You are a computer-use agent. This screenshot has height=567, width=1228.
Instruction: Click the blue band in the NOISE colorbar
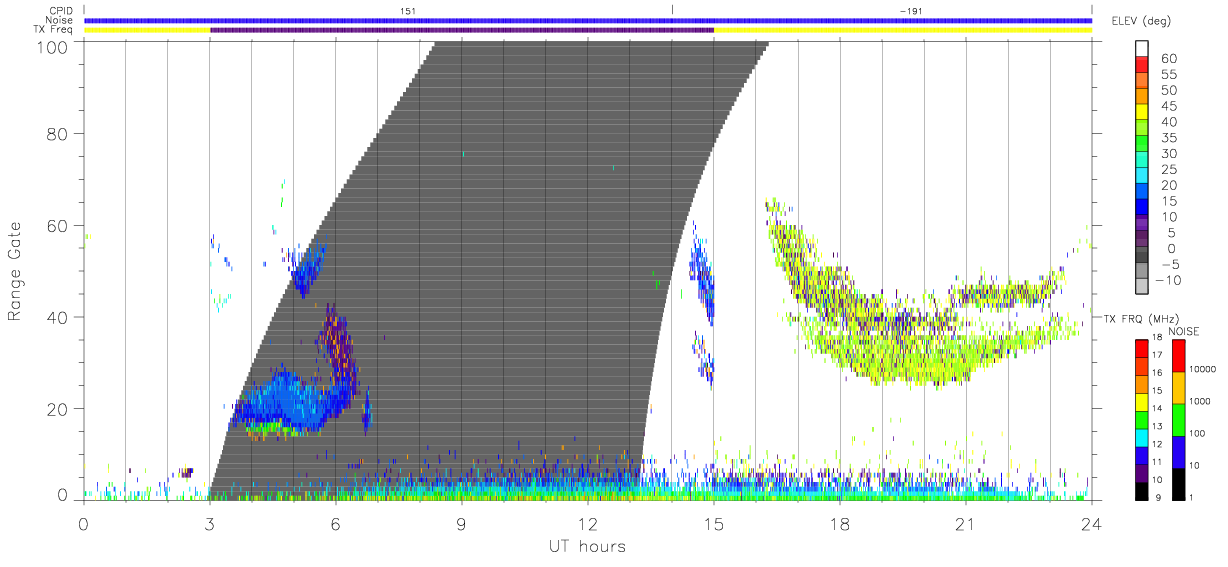1178,451
